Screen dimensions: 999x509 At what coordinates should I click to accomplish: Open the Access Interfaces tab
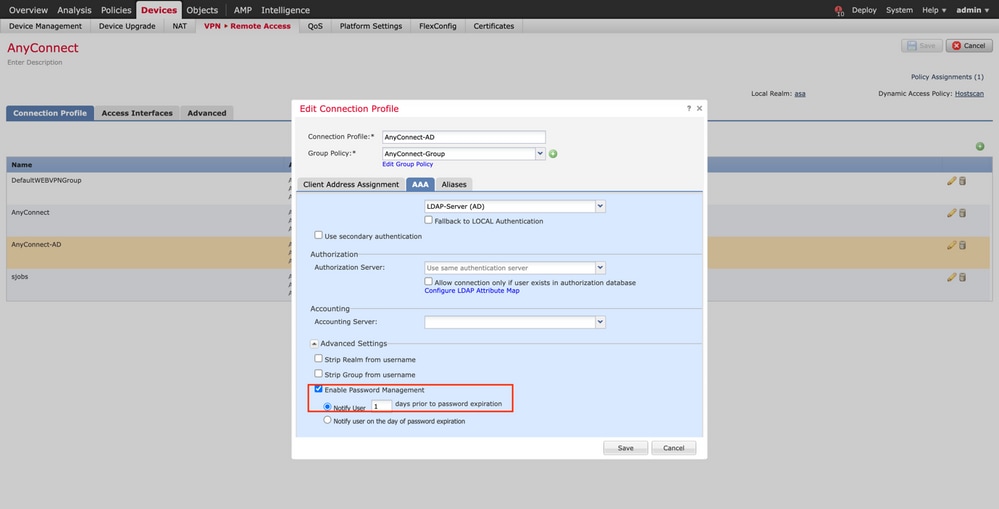pyautogui.click(x=137, y=113)
